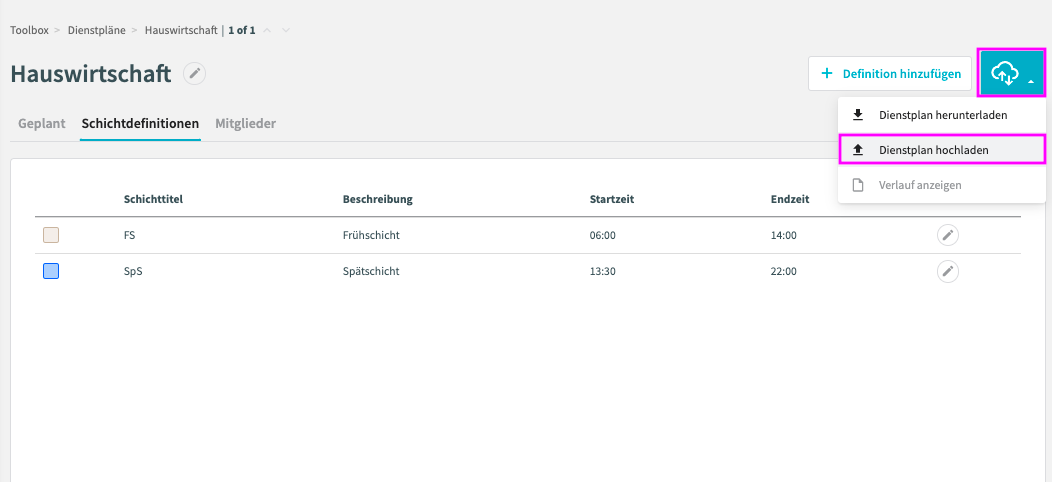Click the Frühschicht description cell

[371, 236]
